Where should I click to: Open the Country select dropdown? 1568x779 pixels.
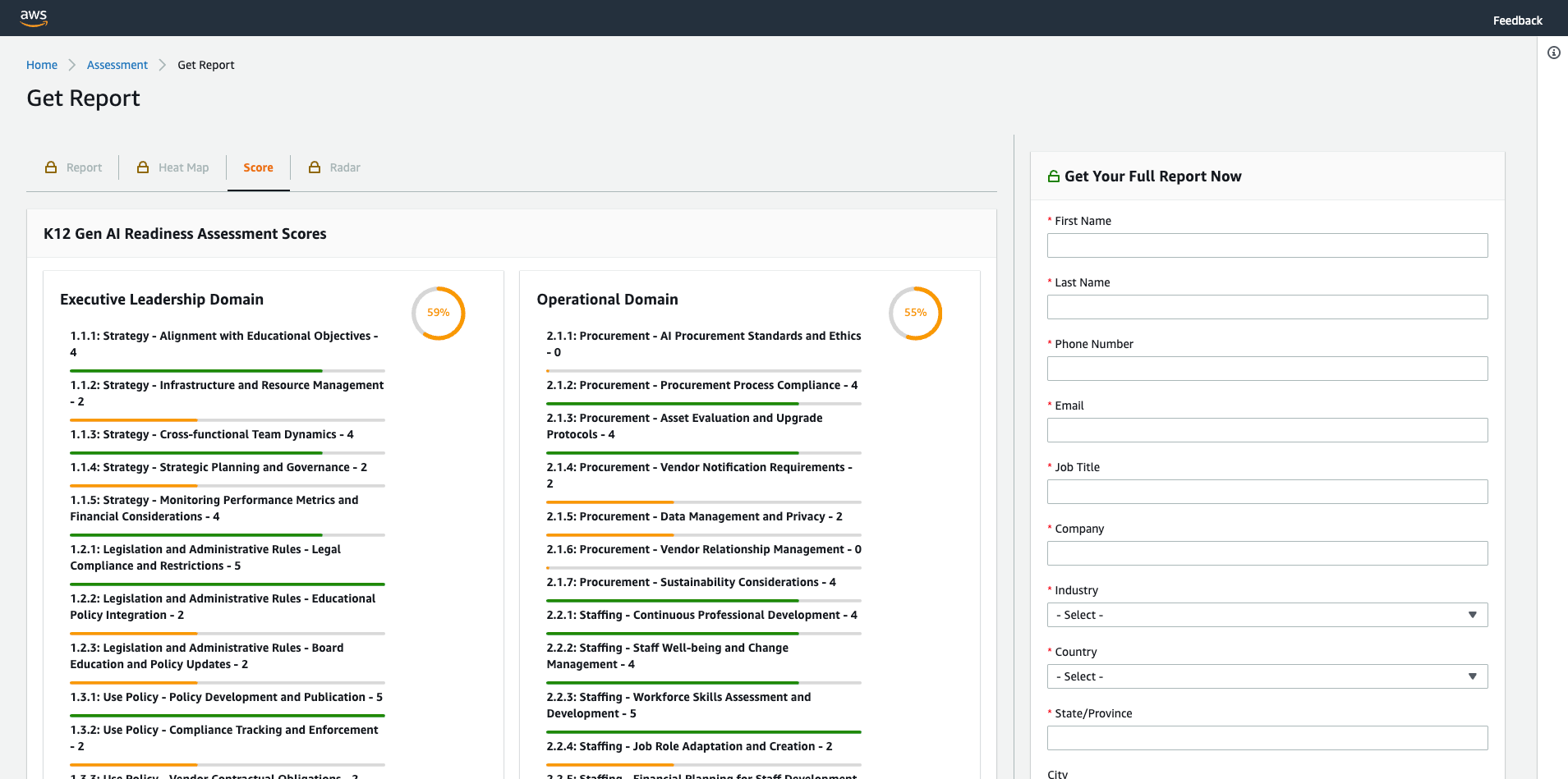pos(1267,676)
